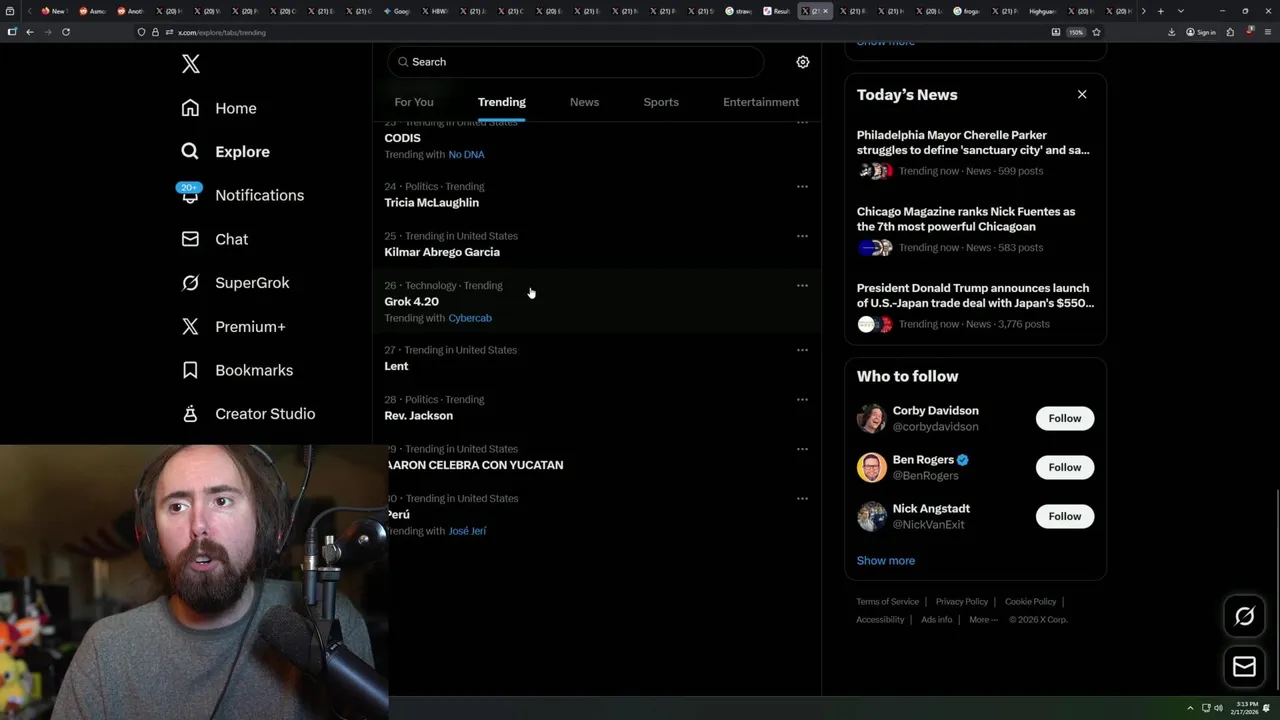This screenshot has height=720, width=1280.
Task: Open the Lent trending topic
Action: click(396, 366)
